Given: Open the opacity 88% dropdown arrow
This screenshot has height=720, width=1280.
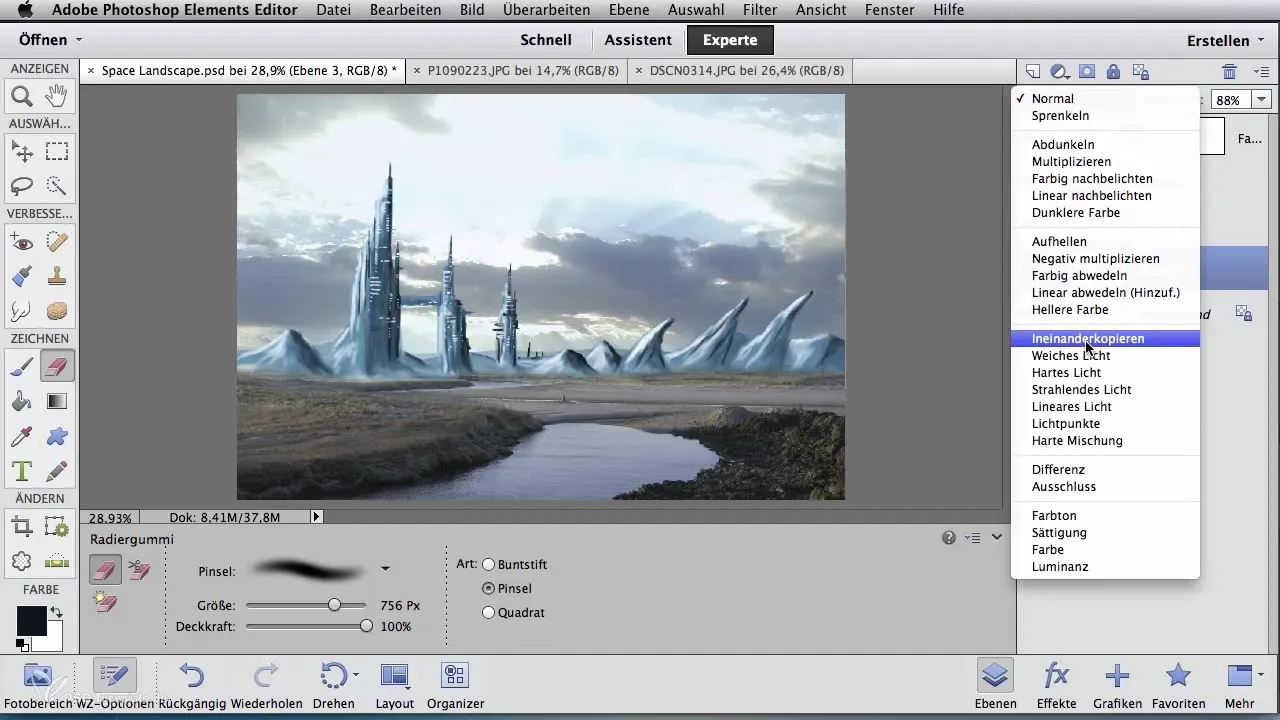Looking at the screenshot, I should pos(1262,99).
